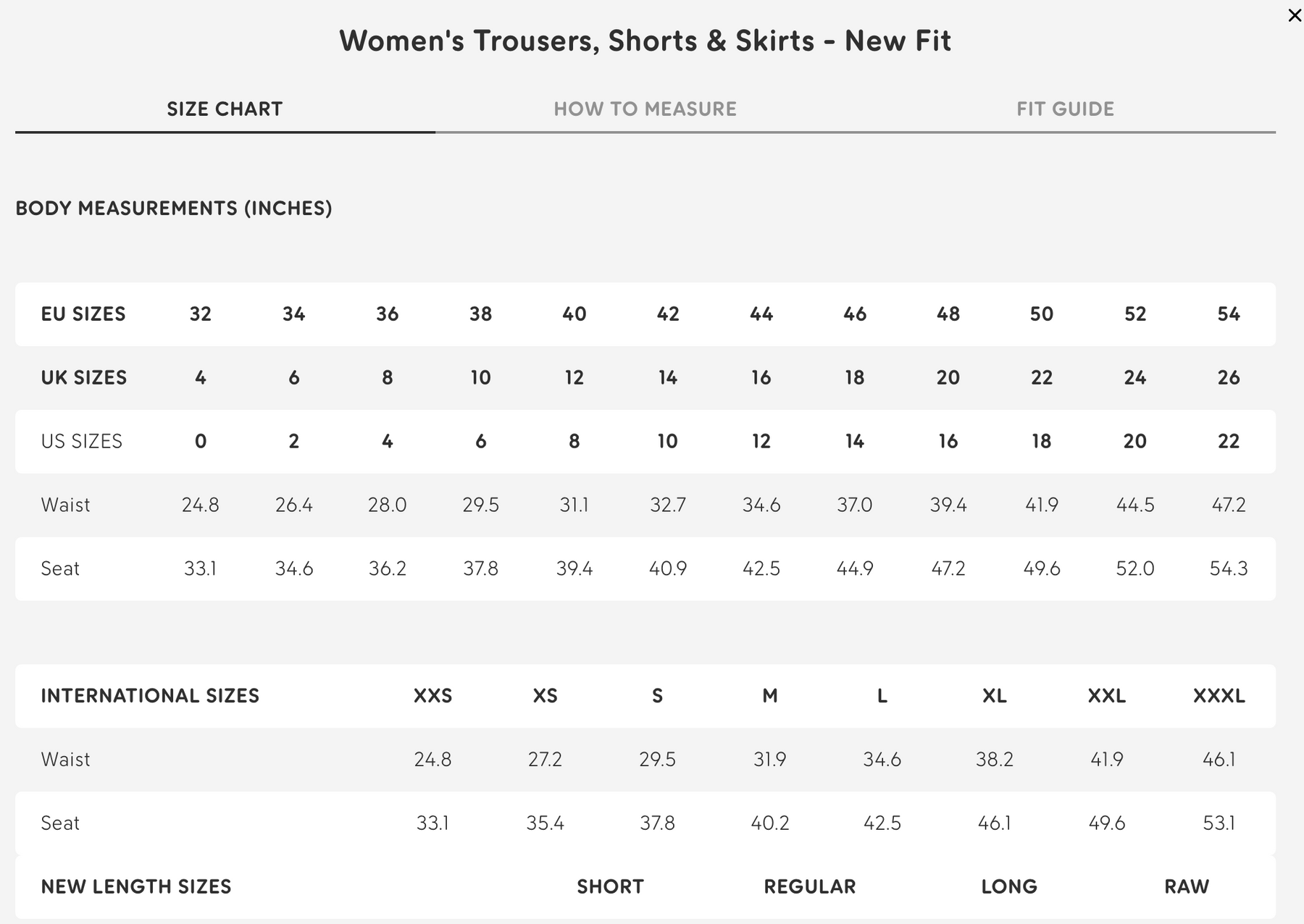Viewport: 1304px width, 924px height.
Task: Click the US size 0 cell
Action: click(x=201, y=442)
